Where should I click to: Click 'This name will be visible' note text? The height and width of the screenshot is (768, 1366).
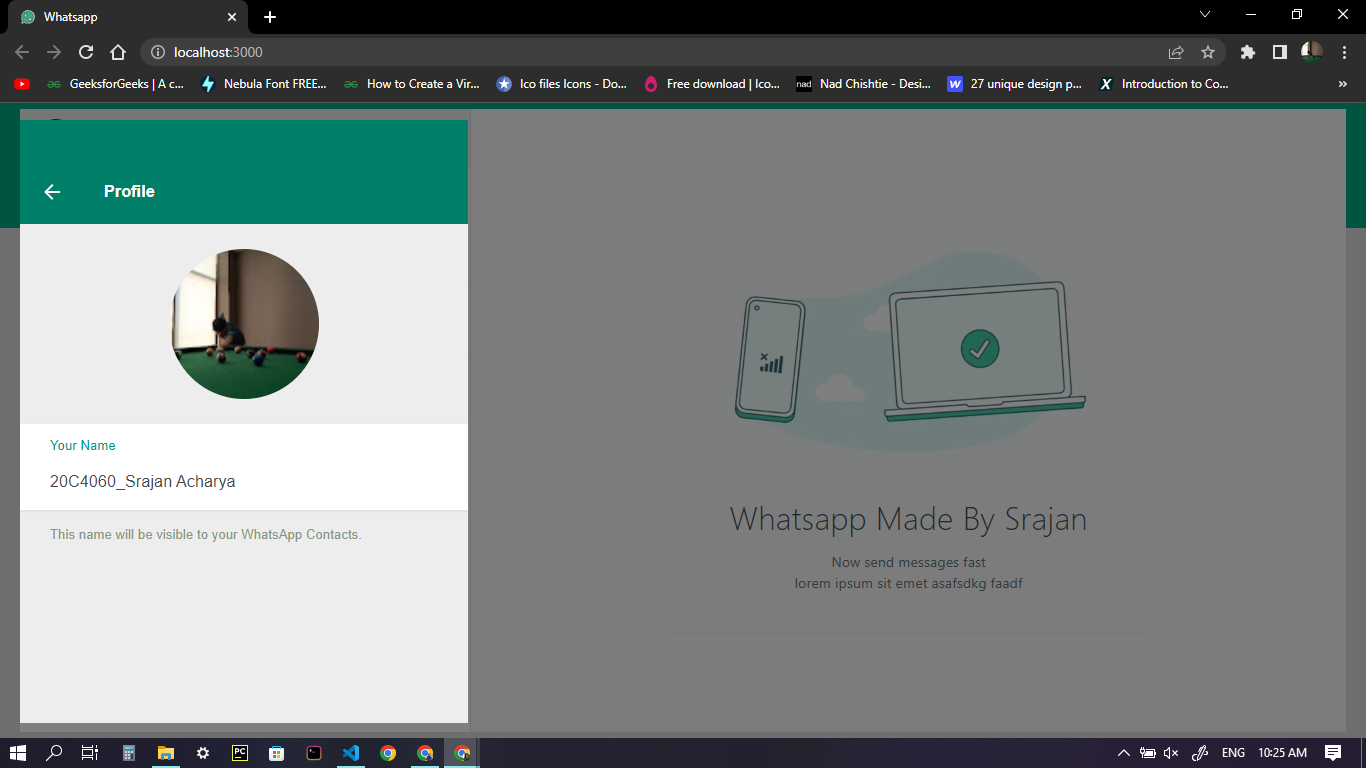[206, 535]
